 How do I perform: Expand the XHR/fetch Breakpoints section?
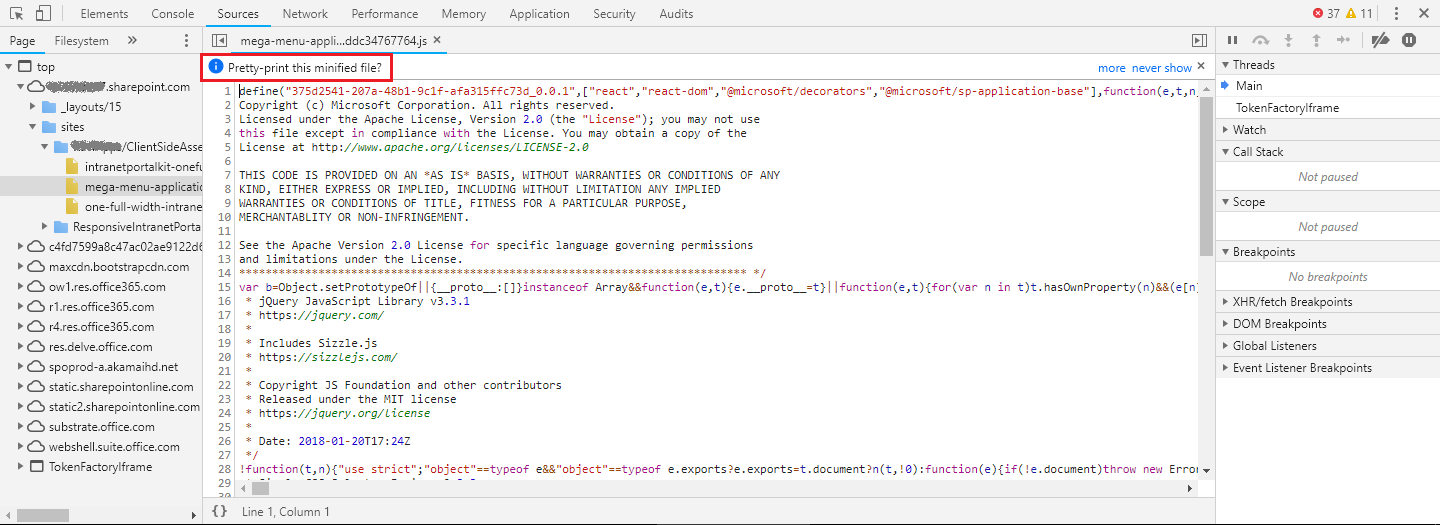(x=1292, y=301)
